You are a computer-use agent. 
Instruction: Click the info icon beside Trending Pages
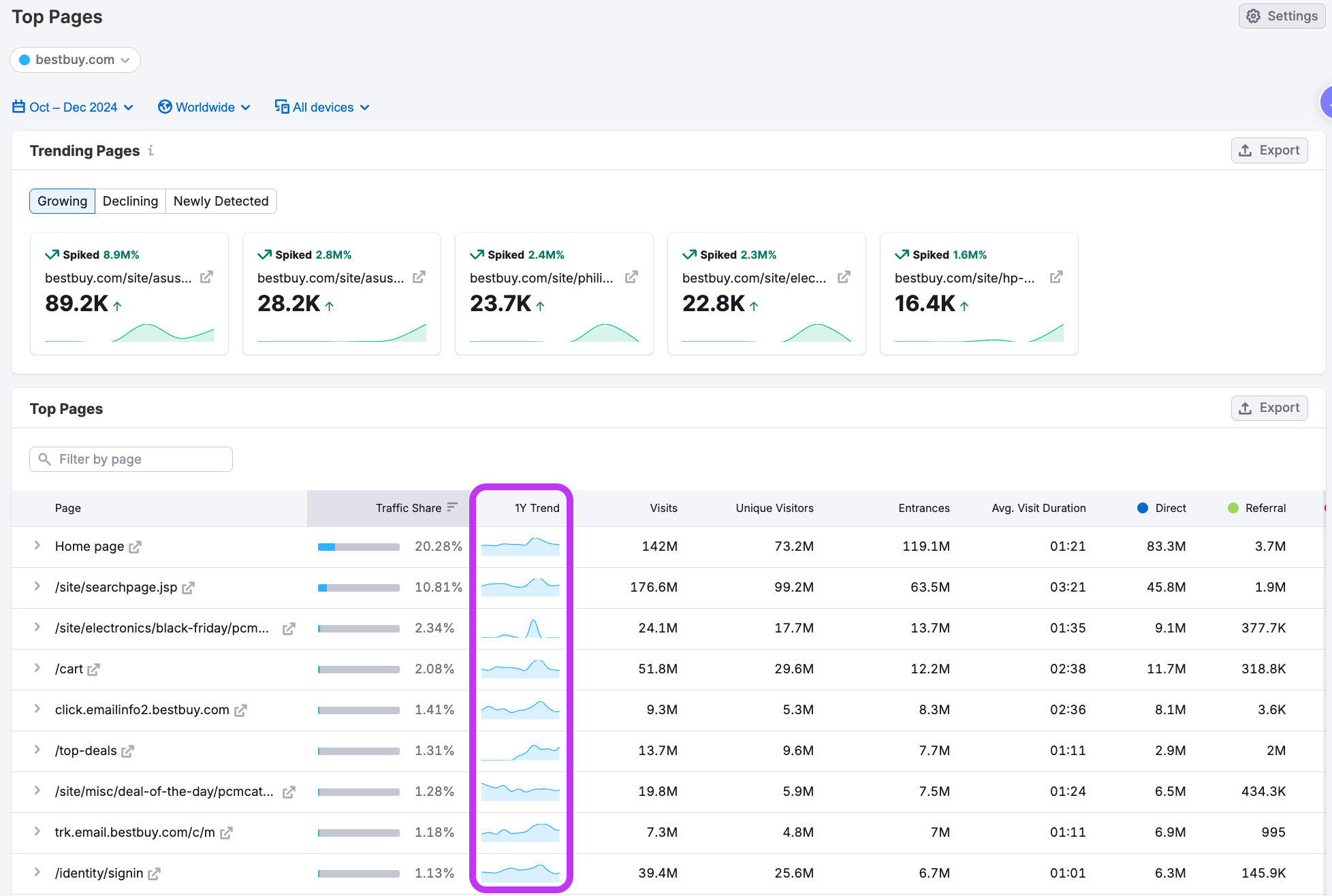coord(150,150)
